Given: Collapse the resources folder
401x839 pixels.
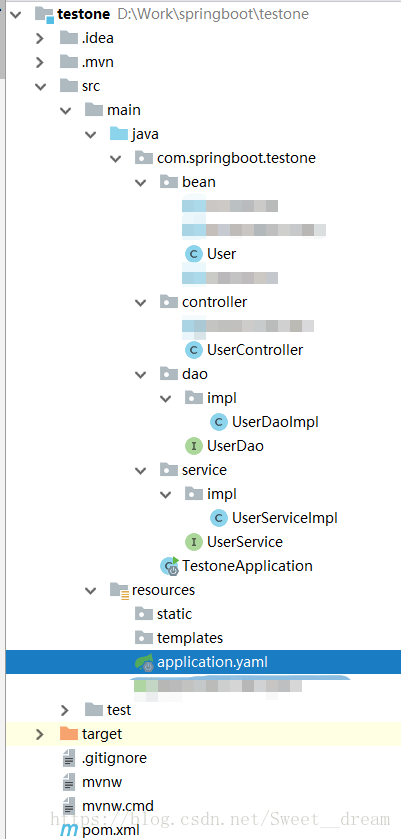Looking at the screenshot, I should pyautogui.click(x=90, y=591).
